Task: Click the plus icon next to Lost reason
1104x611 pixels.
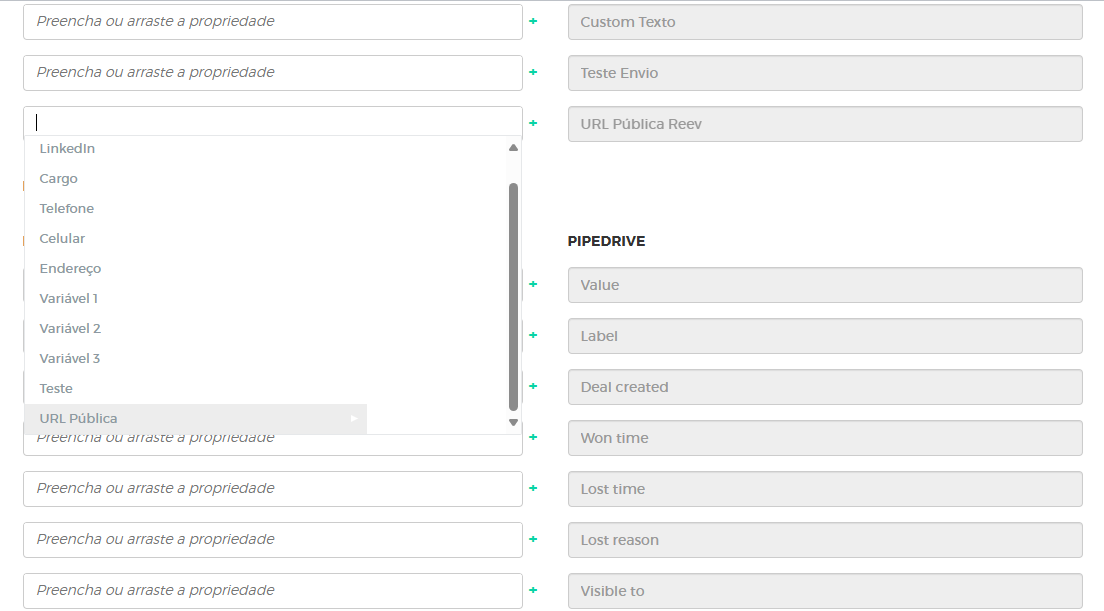Action: [533, 539]
